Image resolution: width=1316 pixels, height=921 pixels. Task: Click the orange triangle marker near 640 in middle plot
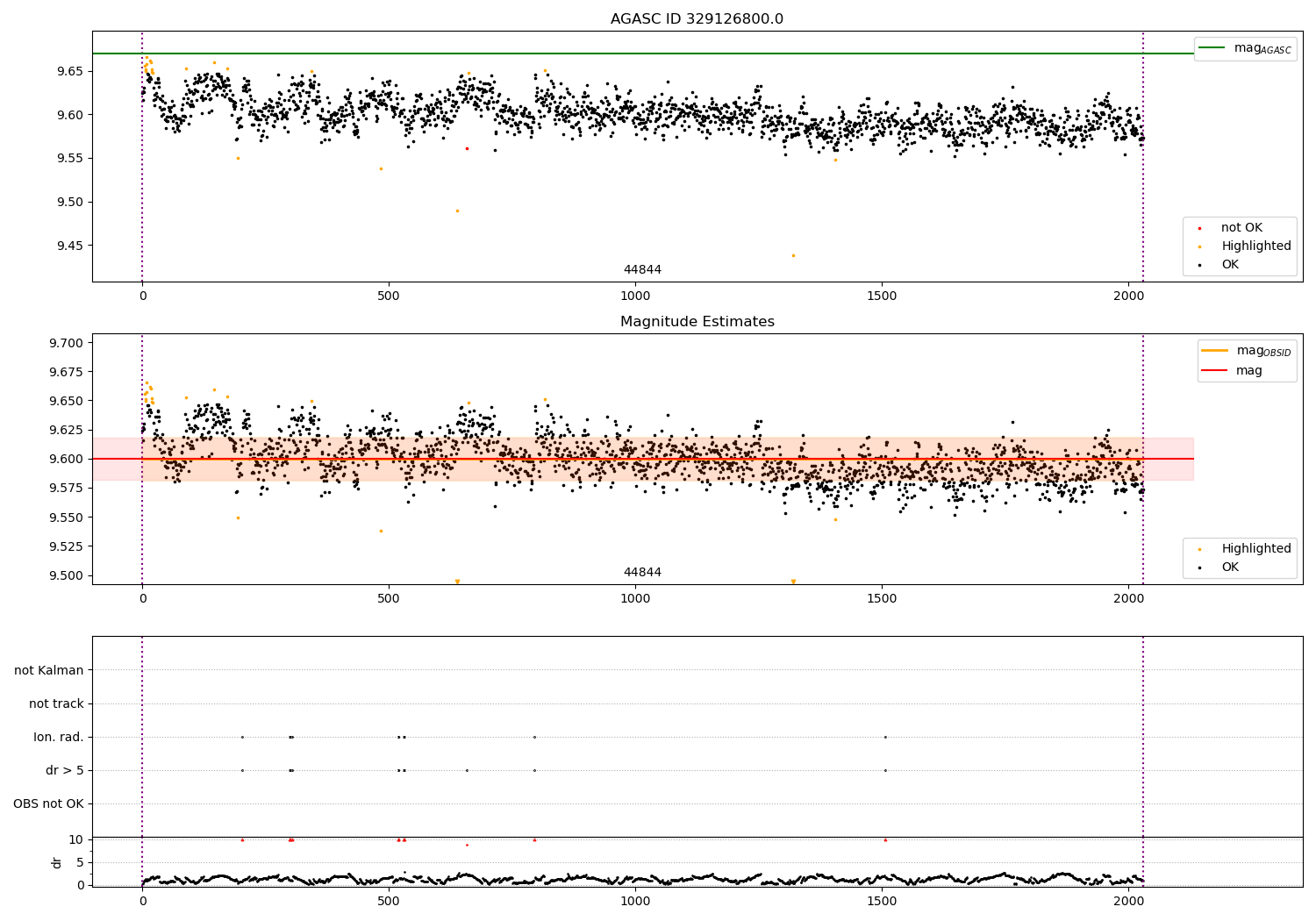pyautogui.click(x=457, y=582)
